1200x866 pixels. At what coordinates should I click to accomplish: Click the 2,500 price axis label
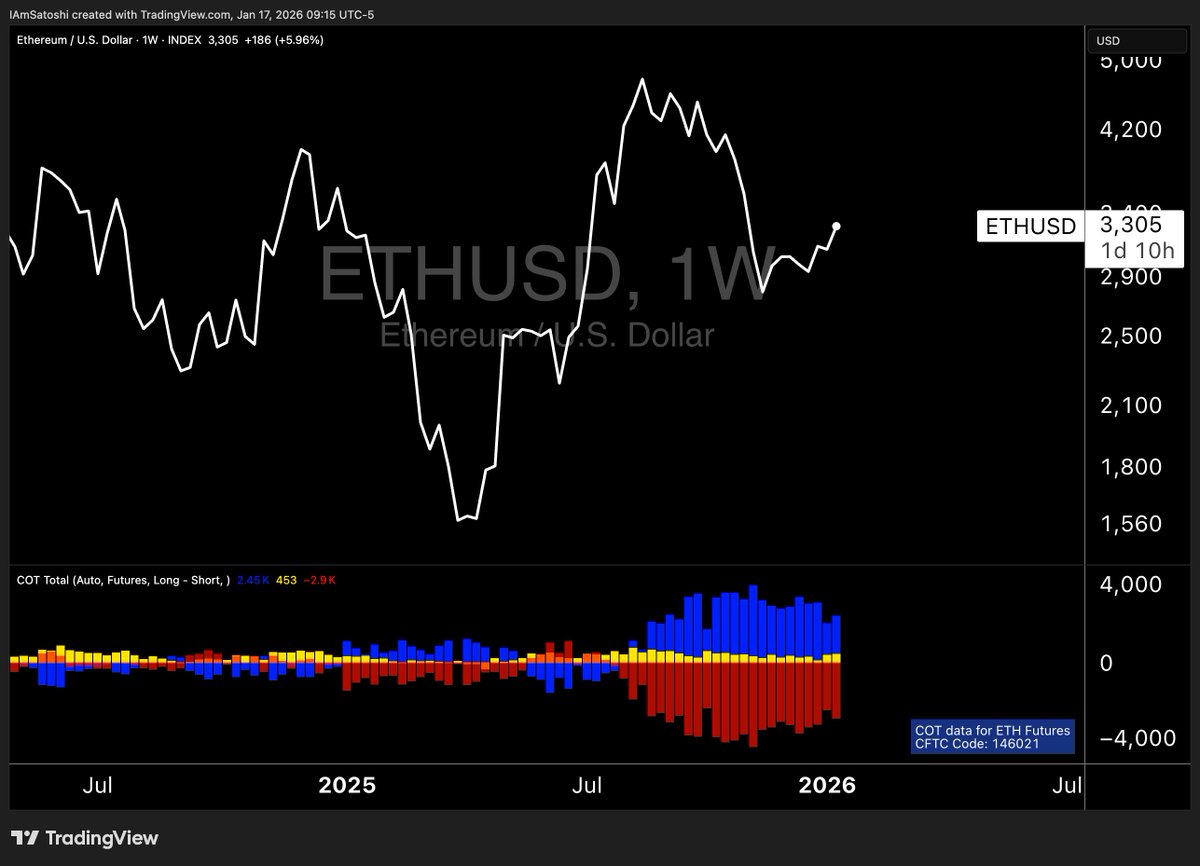(x=1130, y=335)
